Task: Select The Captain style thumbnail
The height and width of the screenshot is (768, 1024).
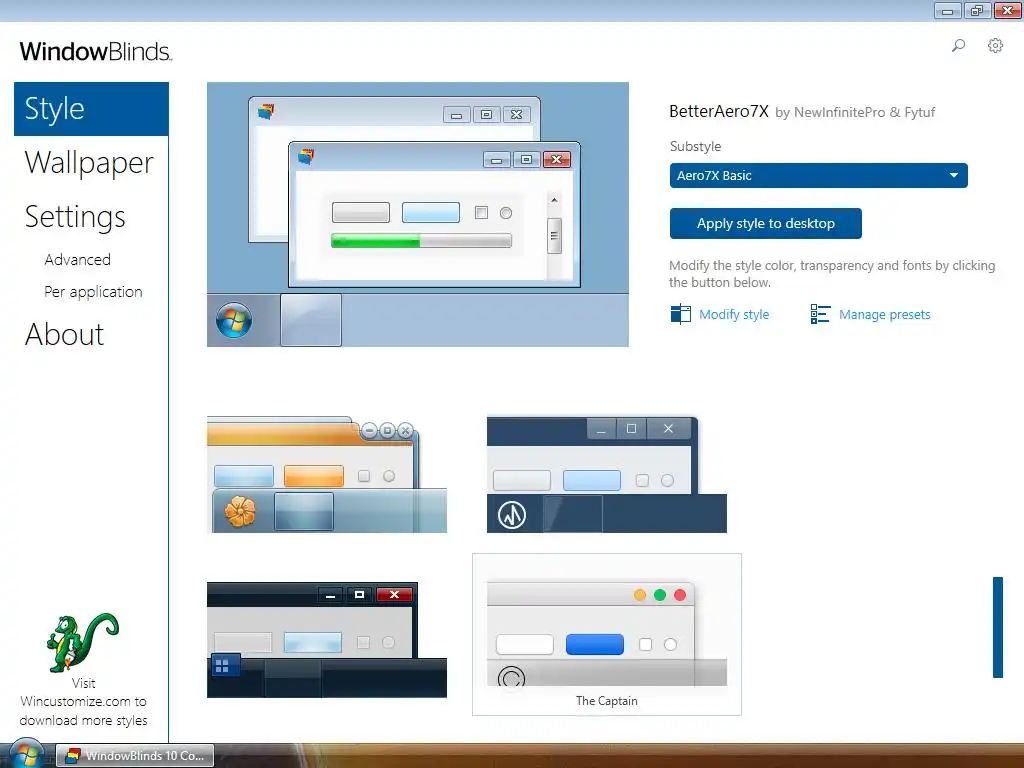Action: point(607,634)
